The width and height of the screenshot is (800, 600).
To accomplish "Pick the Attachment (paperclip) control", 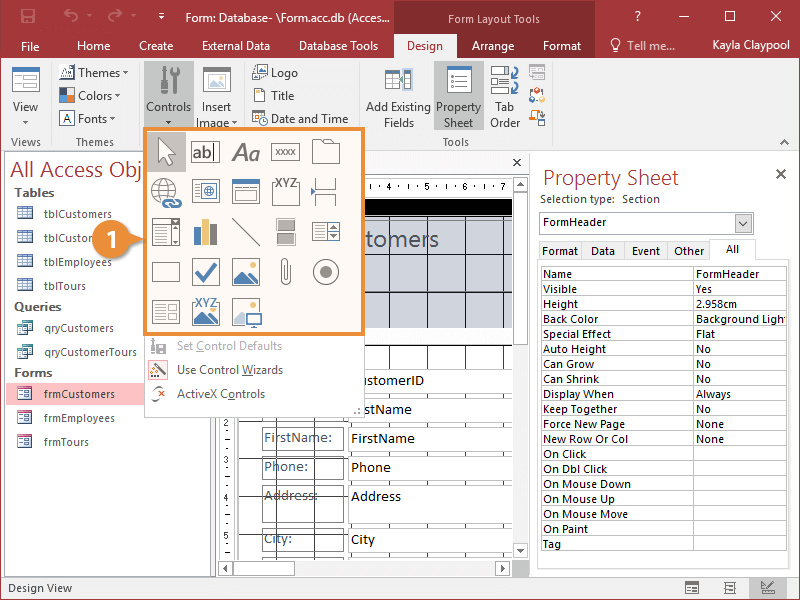I will pyautogui.click(x=285, y=270).
